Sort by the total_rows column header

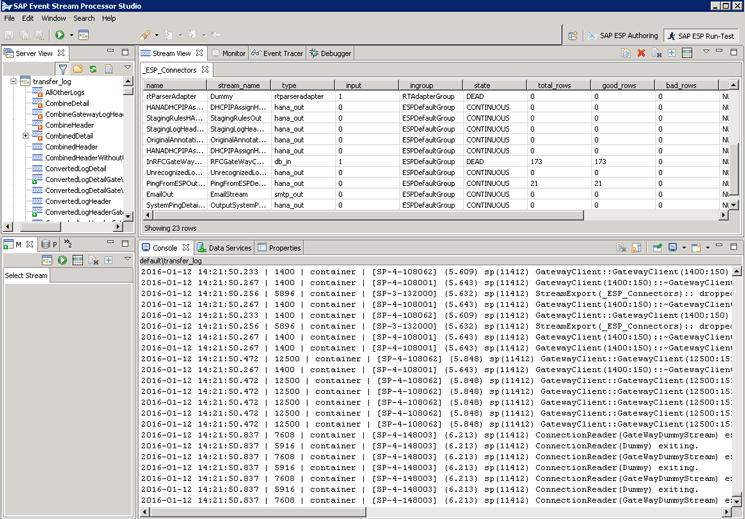pos(555,86)
